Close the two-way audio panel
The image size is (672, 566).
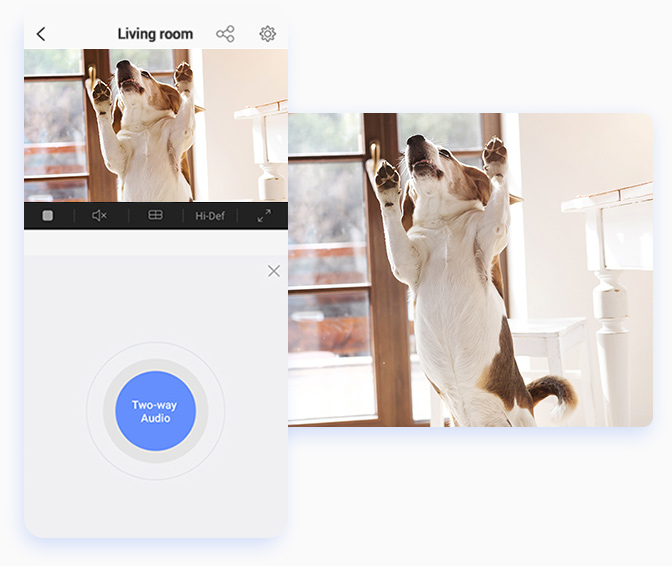pos(274,271)
